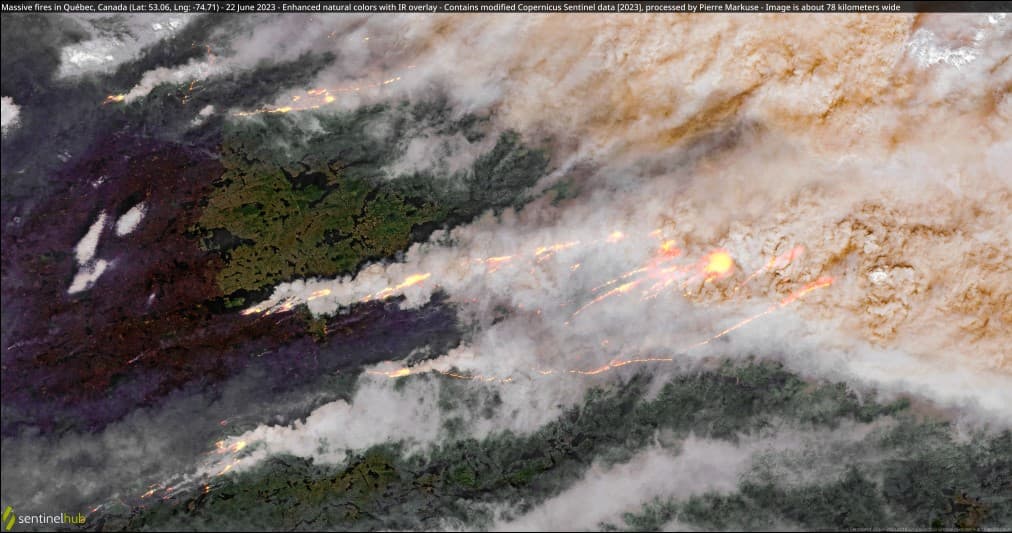Click the brightest round fire hotspot

point(718,264)
